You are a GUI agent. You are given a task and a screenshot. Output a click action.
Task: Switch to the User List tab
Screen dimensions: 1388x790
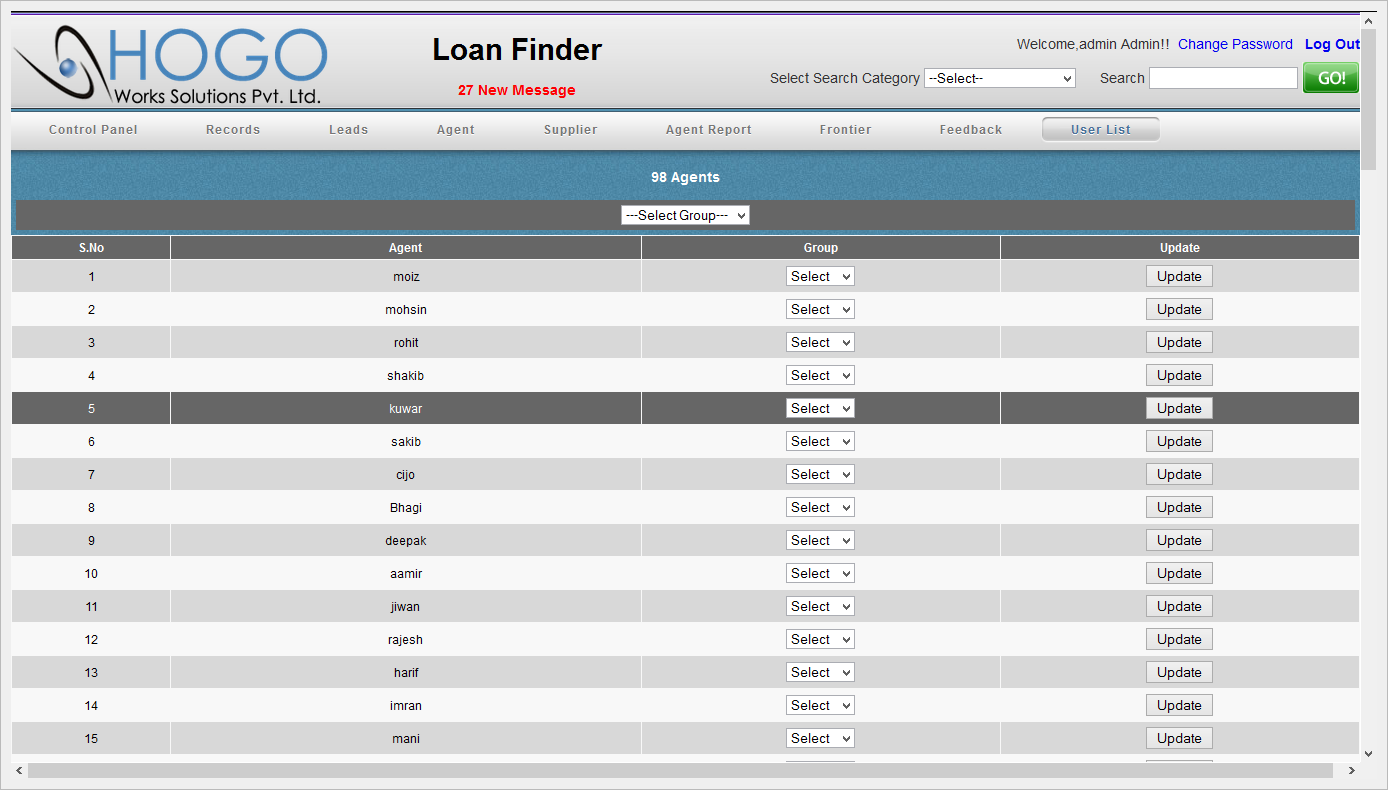point(1100,130)
